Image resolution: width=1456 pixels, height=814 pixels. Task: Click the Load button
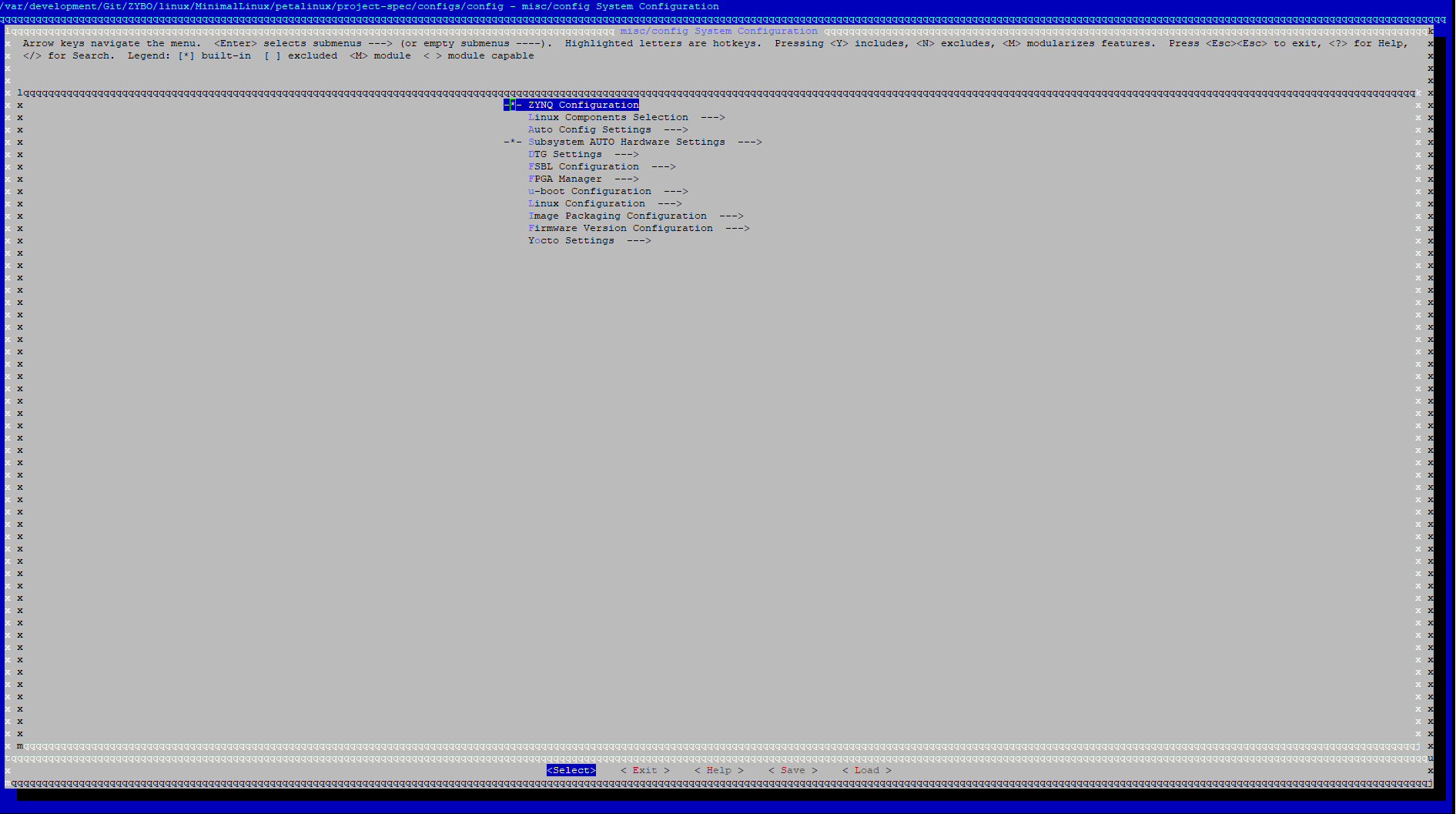tap(867, 770)
